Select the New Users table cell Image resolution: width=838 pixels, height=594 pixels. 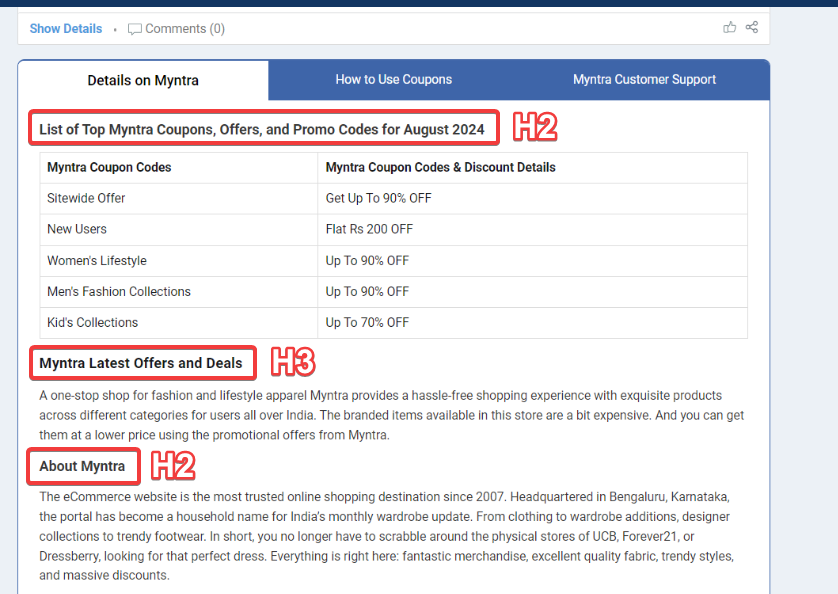click(x=179, y=230)
